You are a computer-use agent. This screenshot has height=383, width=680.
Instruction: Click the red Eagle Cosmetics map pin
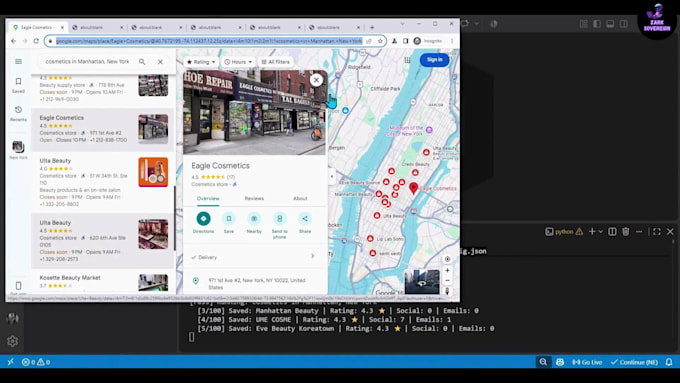coord(413,188)
